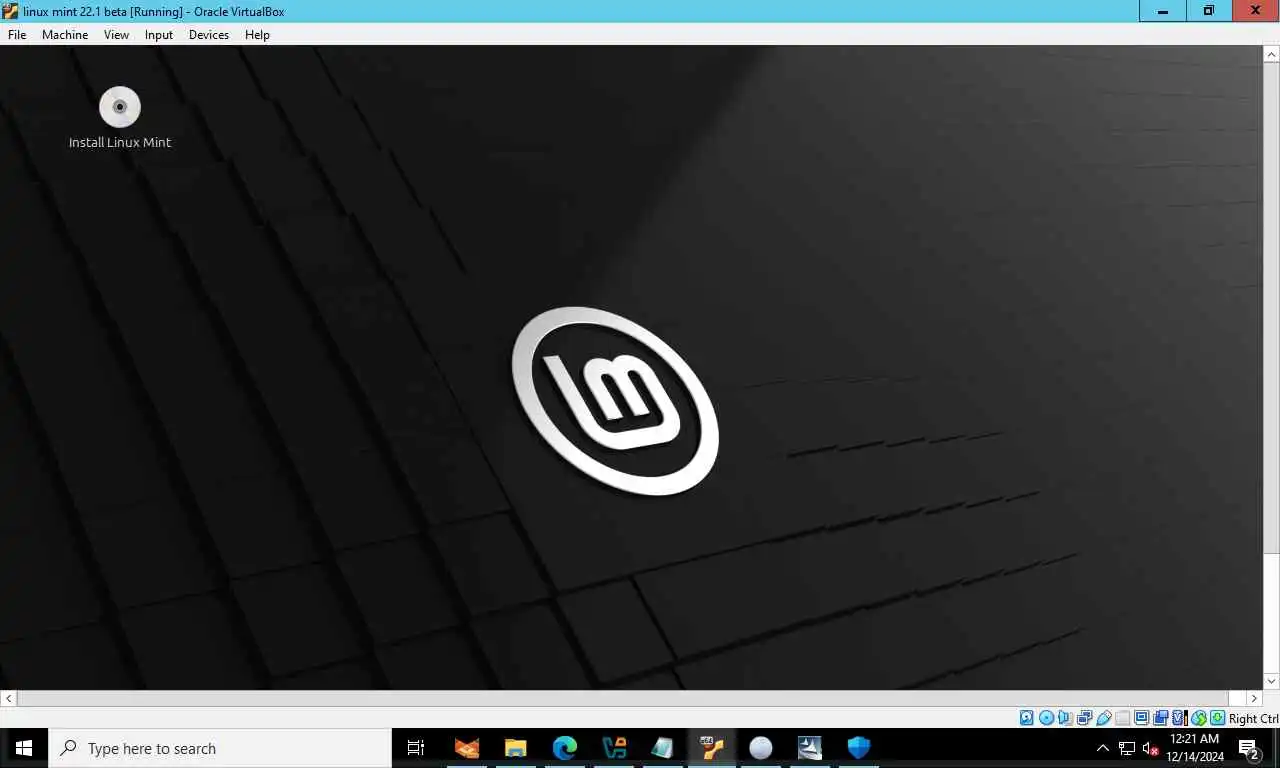
Task: Open the white disc taskbar icon
Action: pyautogui.click(x=761, y=748)
